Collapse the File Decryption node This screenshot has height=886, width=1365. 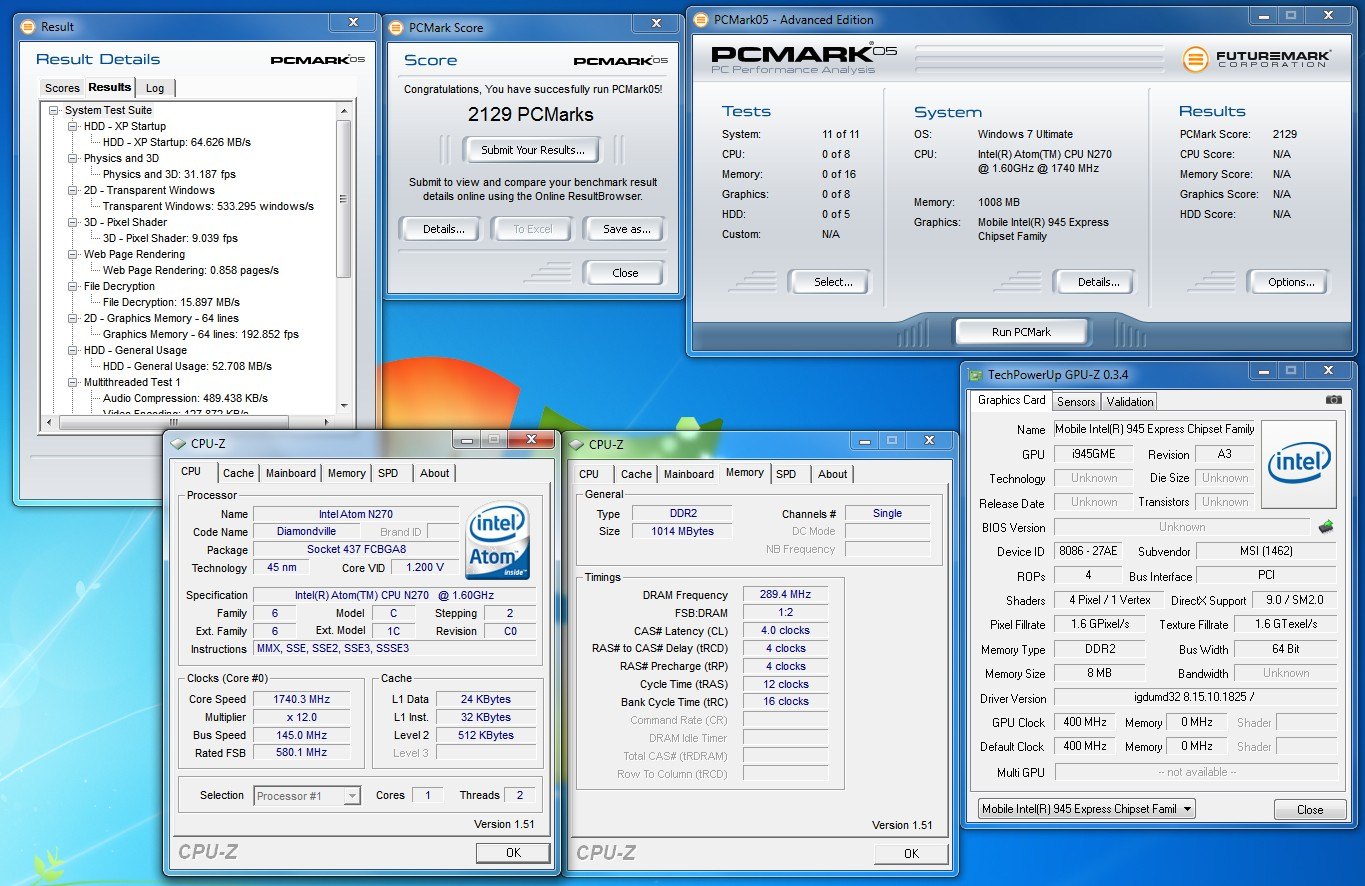pyautogui.click(x=73, y=286)
